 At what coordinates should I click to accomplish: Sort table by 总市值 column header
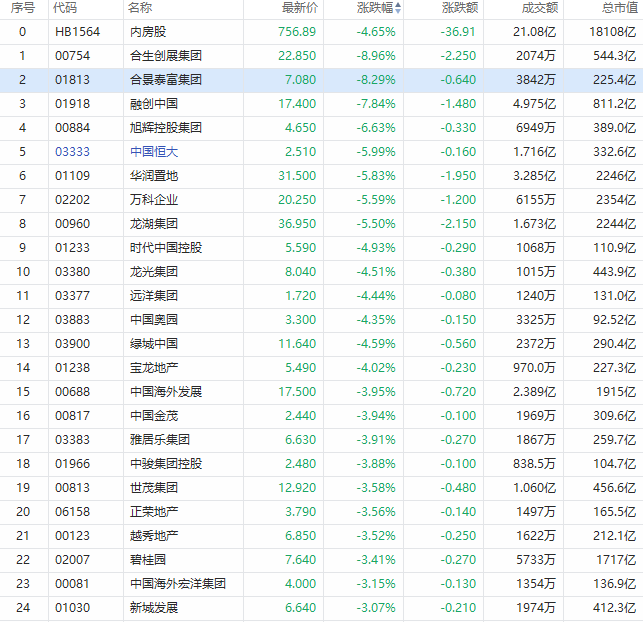point(620,8)
